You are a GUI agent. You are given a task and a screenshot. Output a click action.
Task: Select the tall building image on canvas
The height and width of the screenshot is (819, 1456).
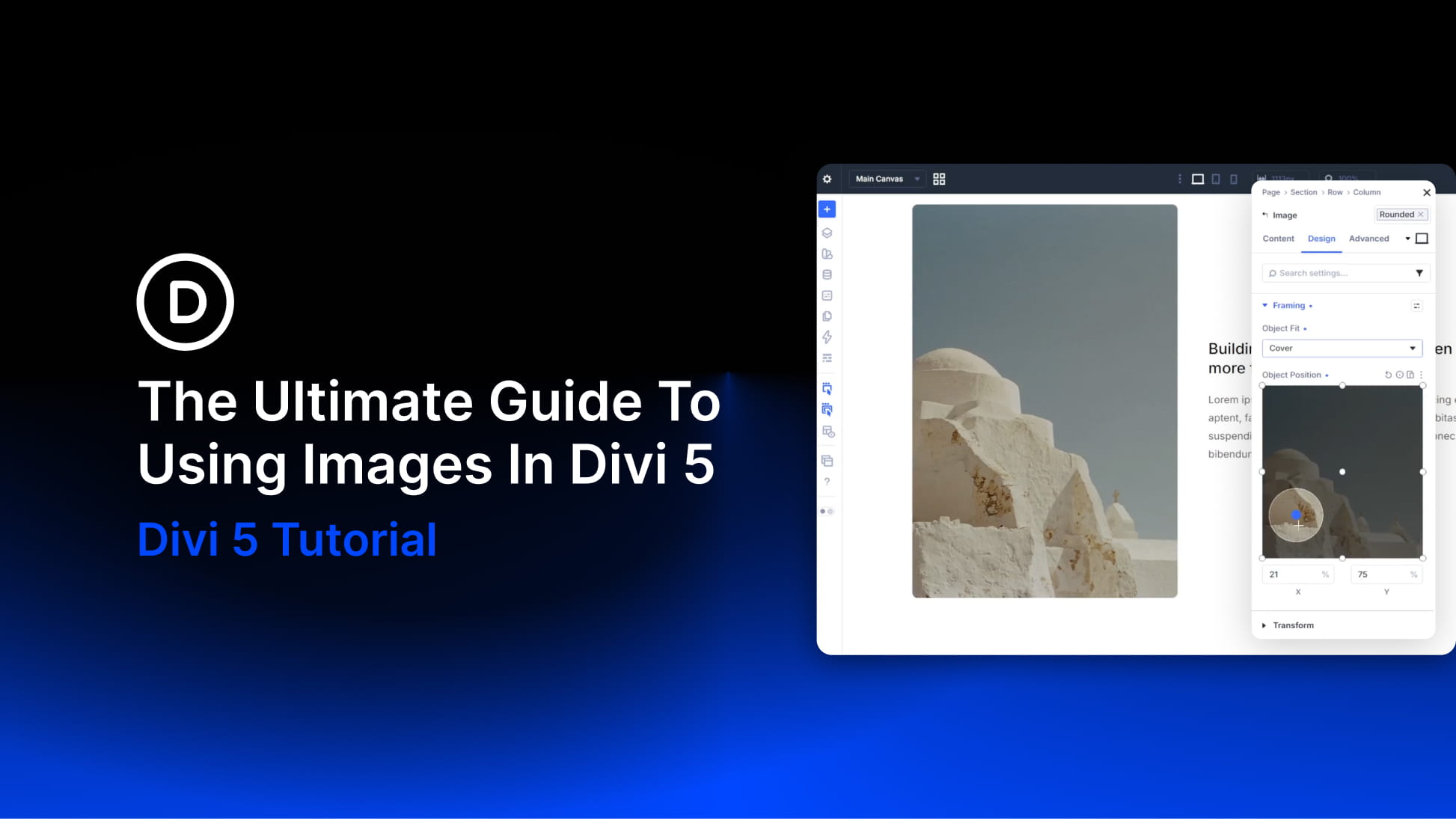pos(1044,401)
